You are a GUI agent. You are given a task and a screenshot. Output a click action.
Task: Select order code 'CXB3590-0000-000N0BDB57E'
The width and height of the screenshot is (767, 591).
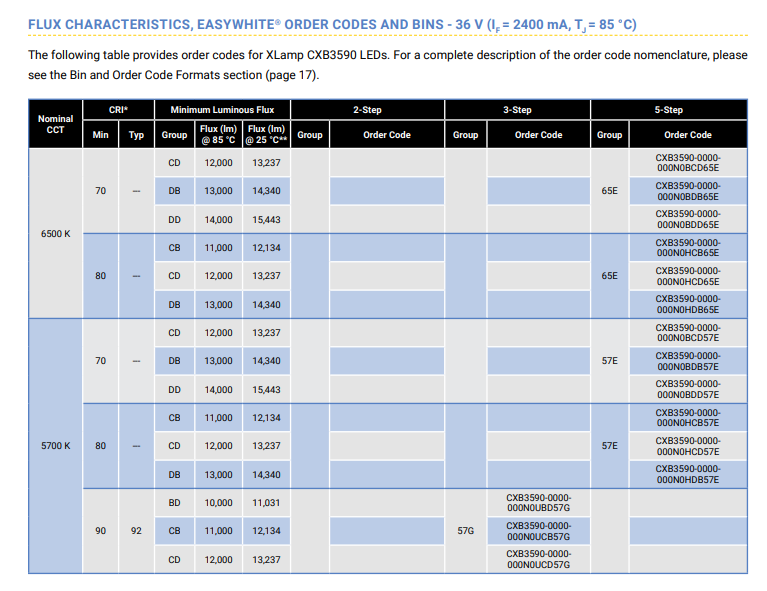(x=688, y=361)
